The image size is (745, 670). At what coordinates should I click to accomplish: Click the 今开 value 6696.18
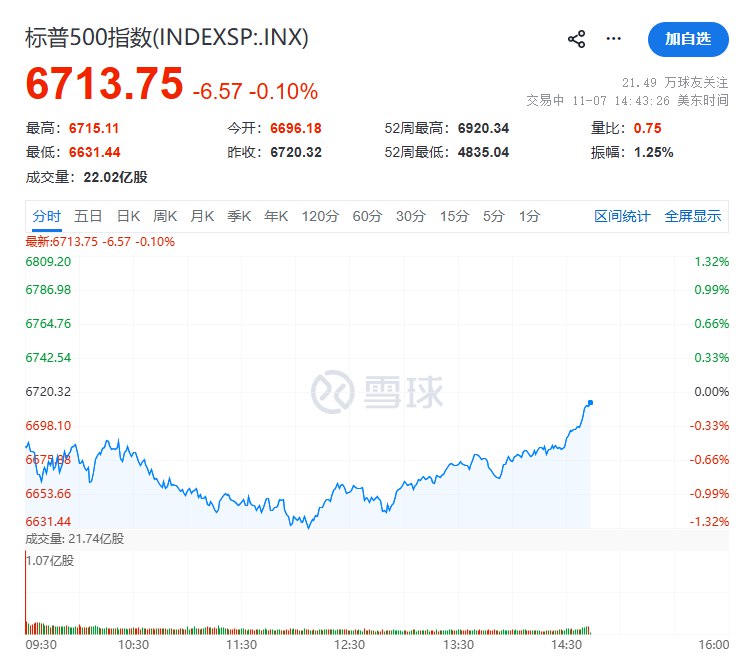[x=296, y=128]
